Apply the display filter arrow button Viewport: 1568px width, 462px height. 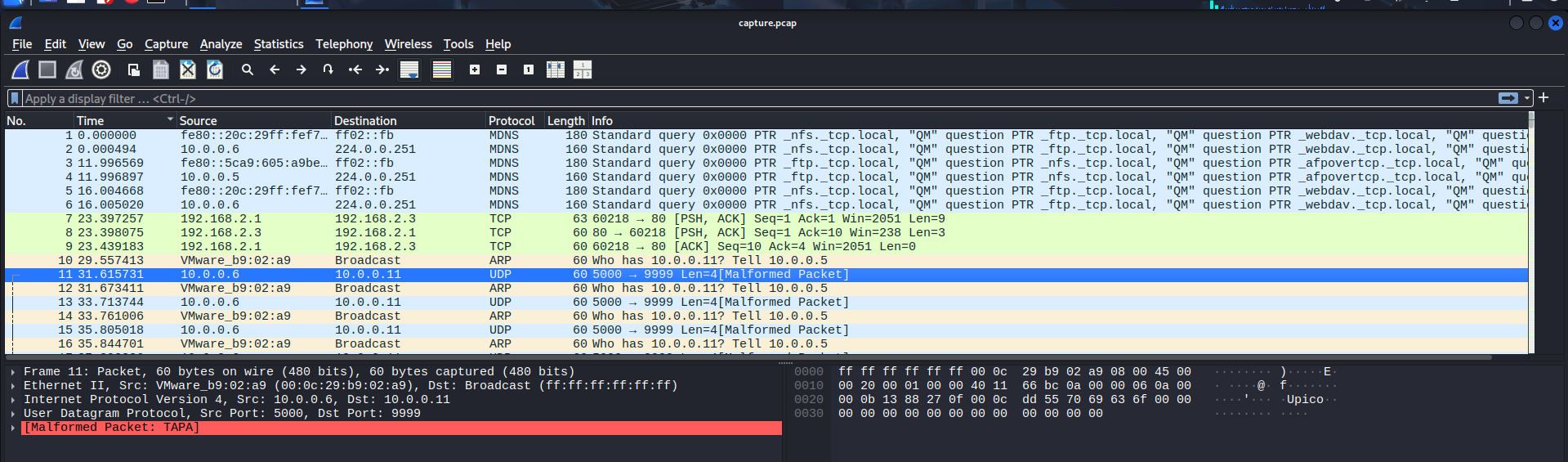(x=1508, y=98)
